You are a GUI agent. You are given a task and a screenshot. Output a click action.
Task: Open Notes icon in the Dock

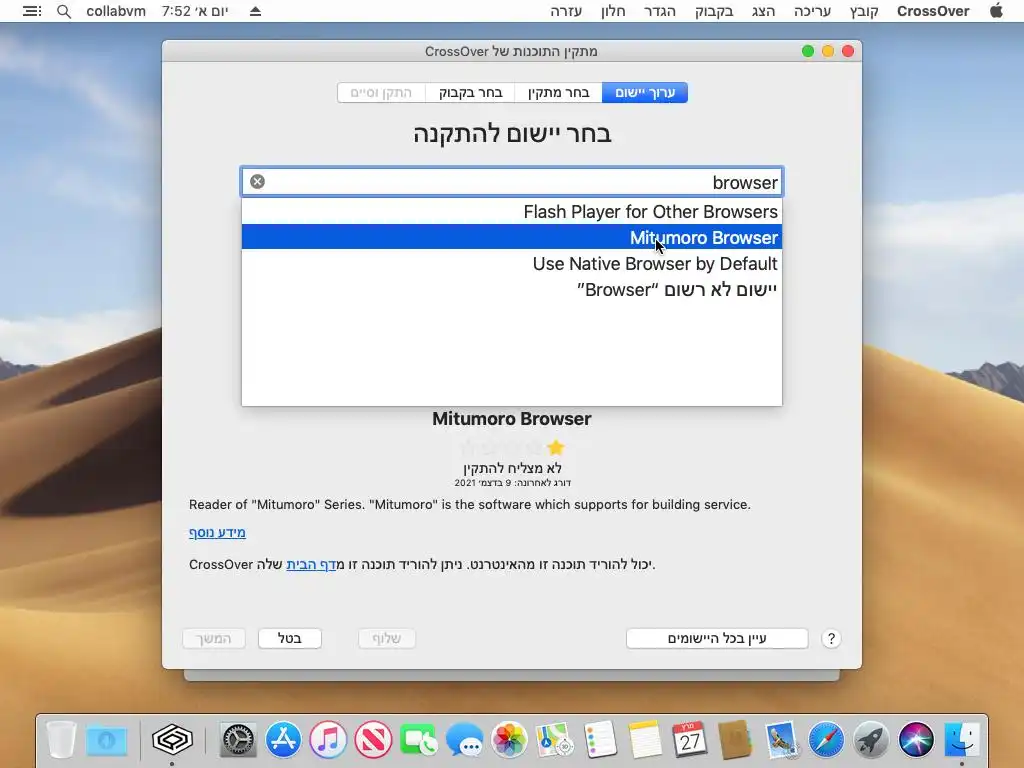point(645,740)
